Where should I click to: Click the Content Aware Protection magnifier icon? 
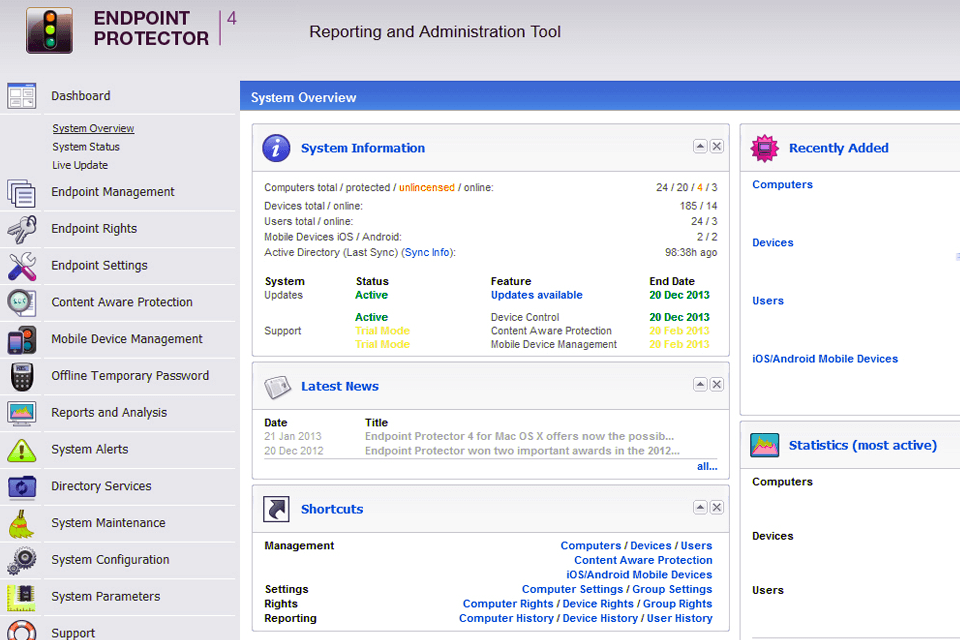tap(21, 303)
